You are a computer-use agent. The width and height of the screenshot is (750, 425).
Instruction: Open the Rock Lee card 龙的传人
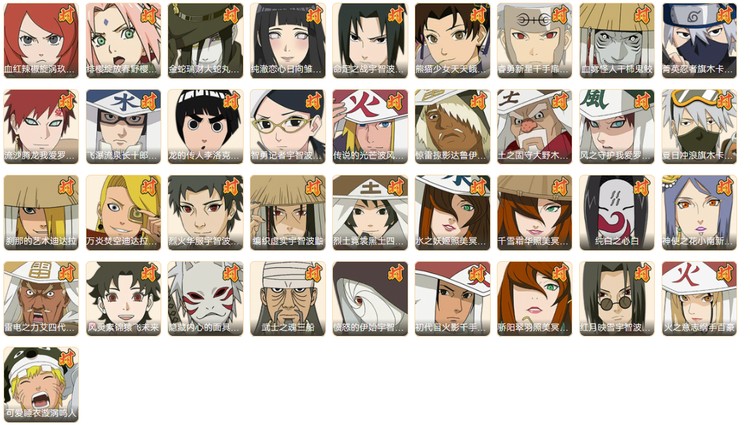pos(206,126)
